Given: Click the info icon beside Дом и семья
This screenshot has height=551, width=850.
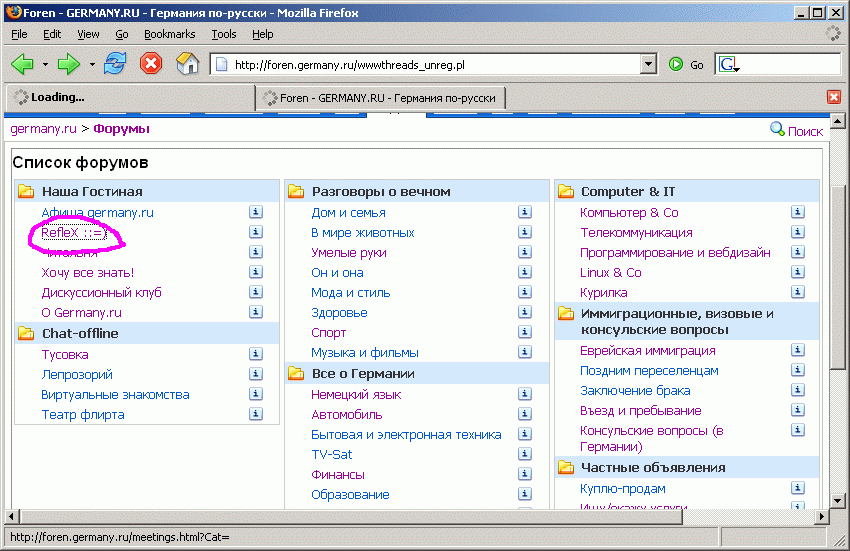Looking at the screenshot, I should click(524, 212).
